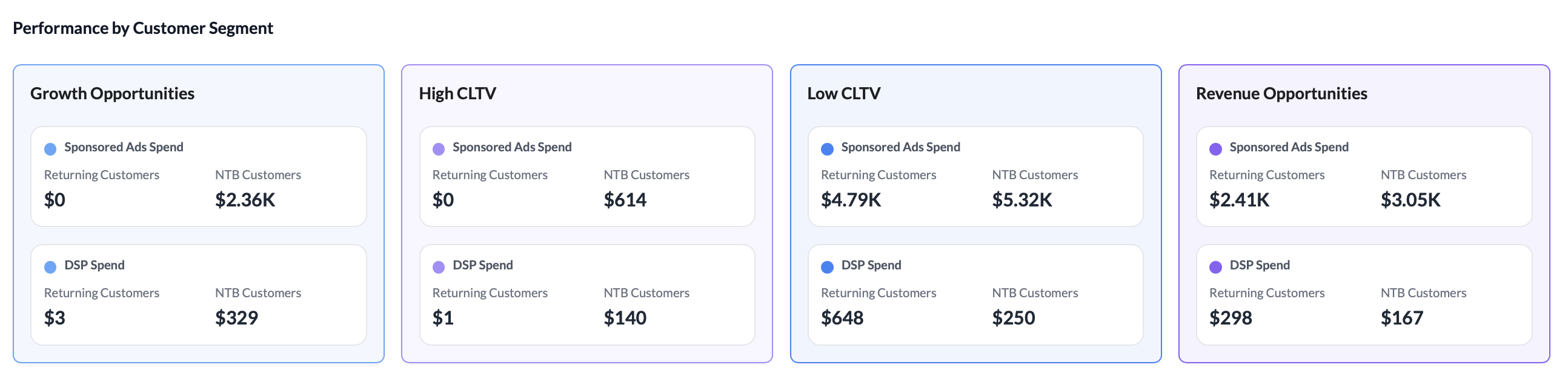Click the purple dot beside High CLTV DSP Spend
This screenshot has width=1568, height=379.
click(x=439, y=267)
